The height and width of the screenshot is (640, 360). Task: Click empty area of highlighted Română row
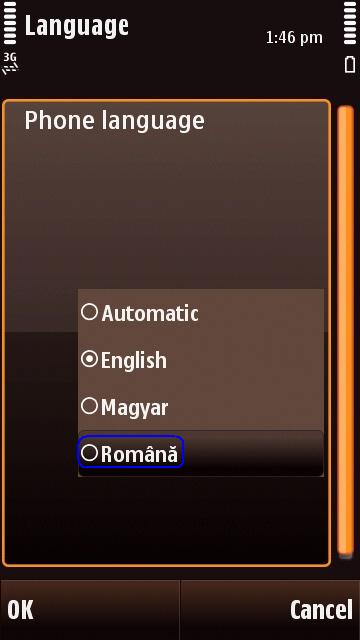(253, 453)
